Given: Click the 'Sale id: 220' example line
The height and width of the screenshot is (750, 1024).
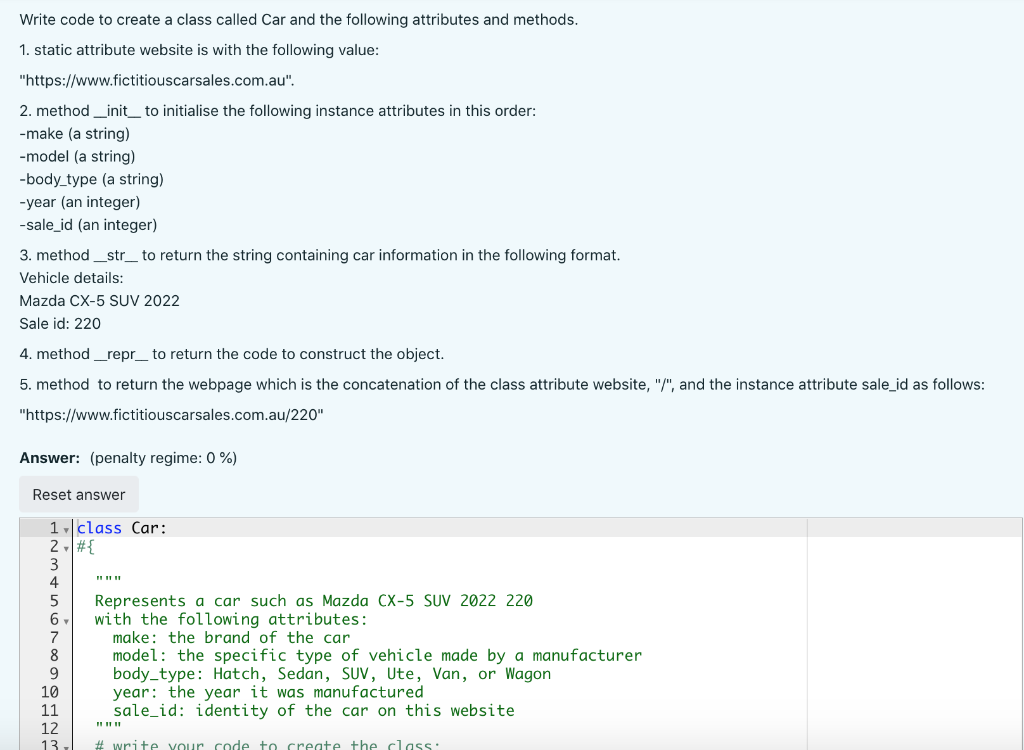Looking at the screenshot, I should pos(60,323).
